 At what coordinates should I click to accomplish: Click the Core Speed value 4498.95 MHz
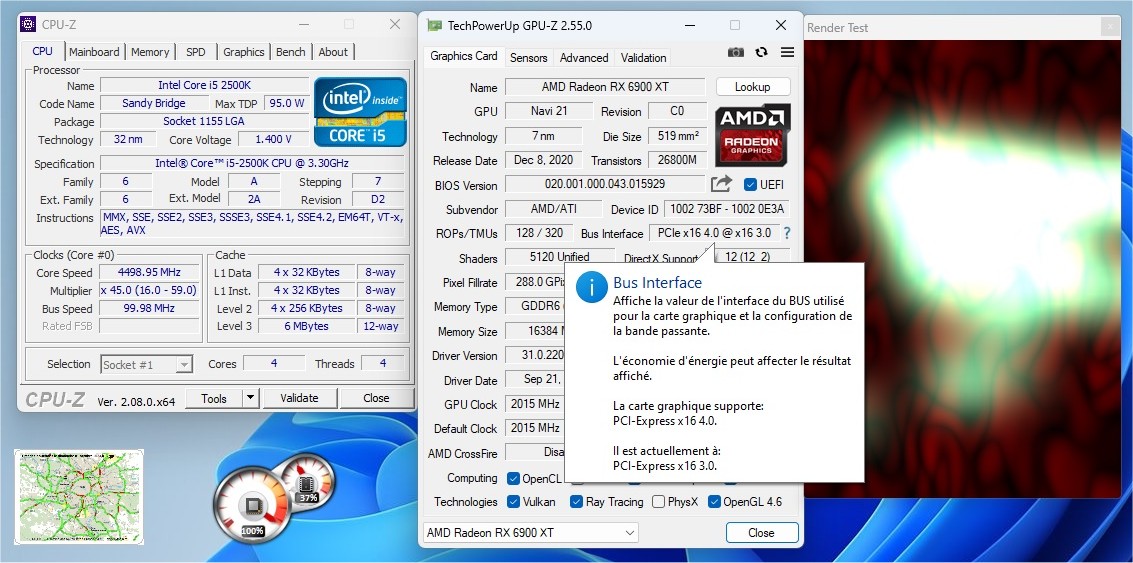pos(150,272)
